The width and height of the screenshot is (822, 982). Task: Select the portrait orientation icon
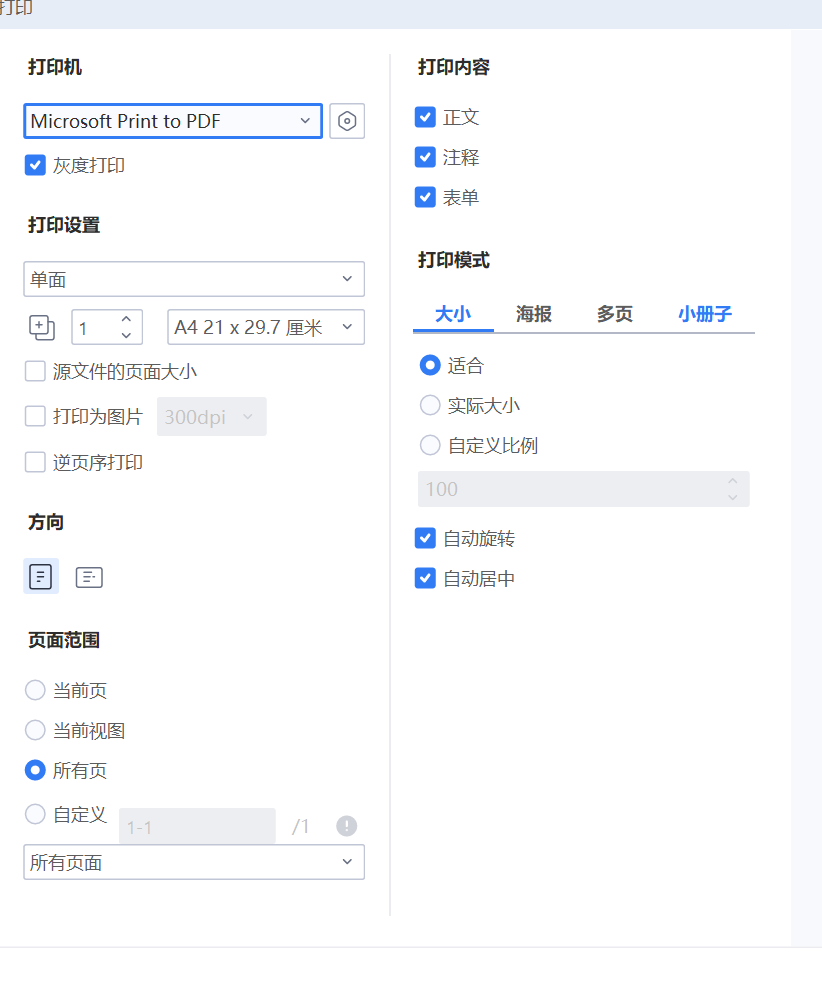point(41,576)
